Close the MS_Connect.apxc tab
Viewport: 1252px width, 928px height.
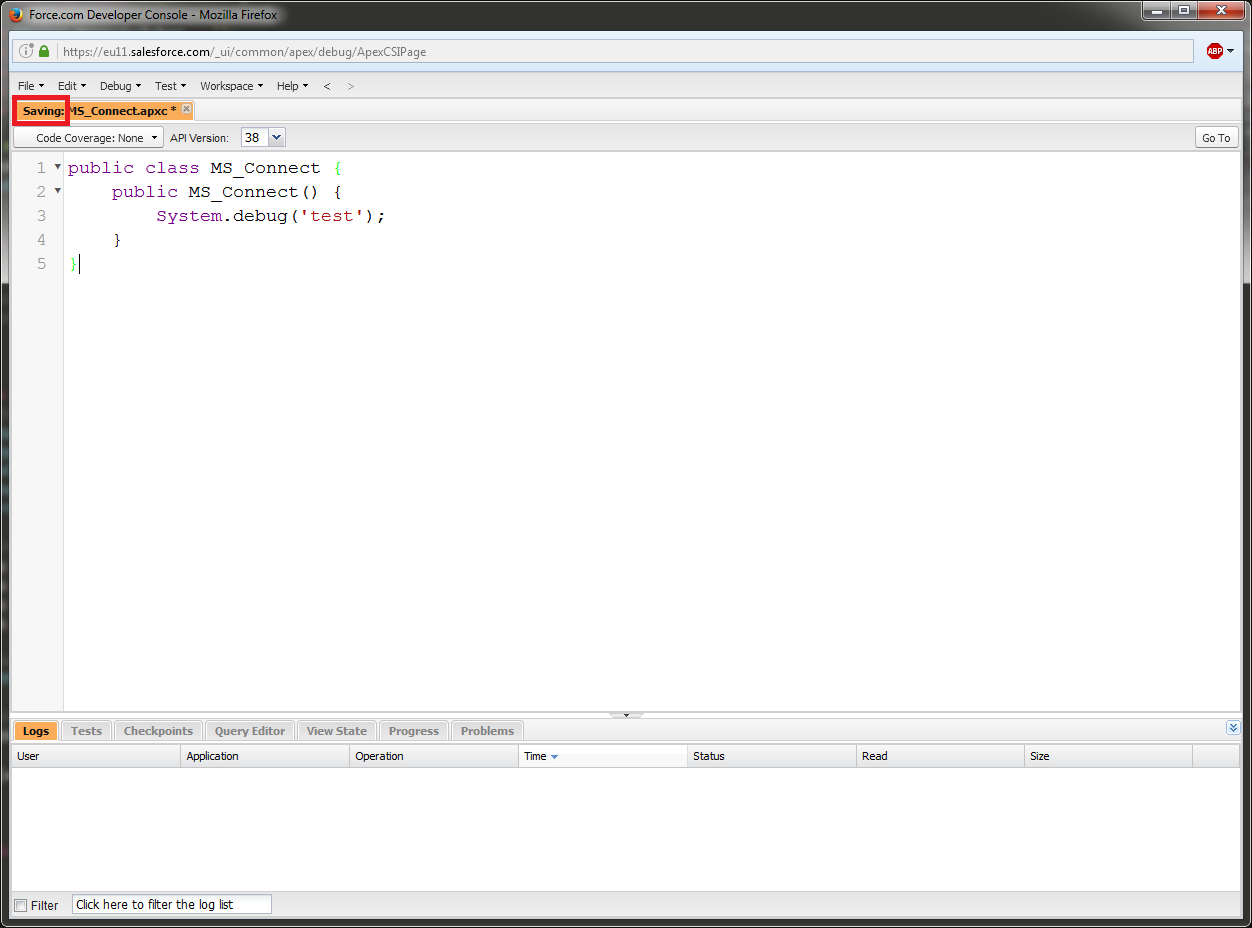coord(186,109)
